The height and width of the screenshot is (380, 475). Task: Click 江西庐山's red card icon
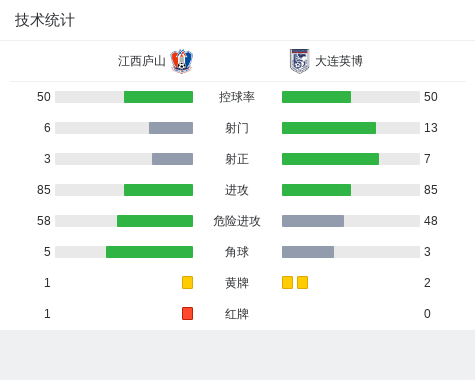[187, 314]
